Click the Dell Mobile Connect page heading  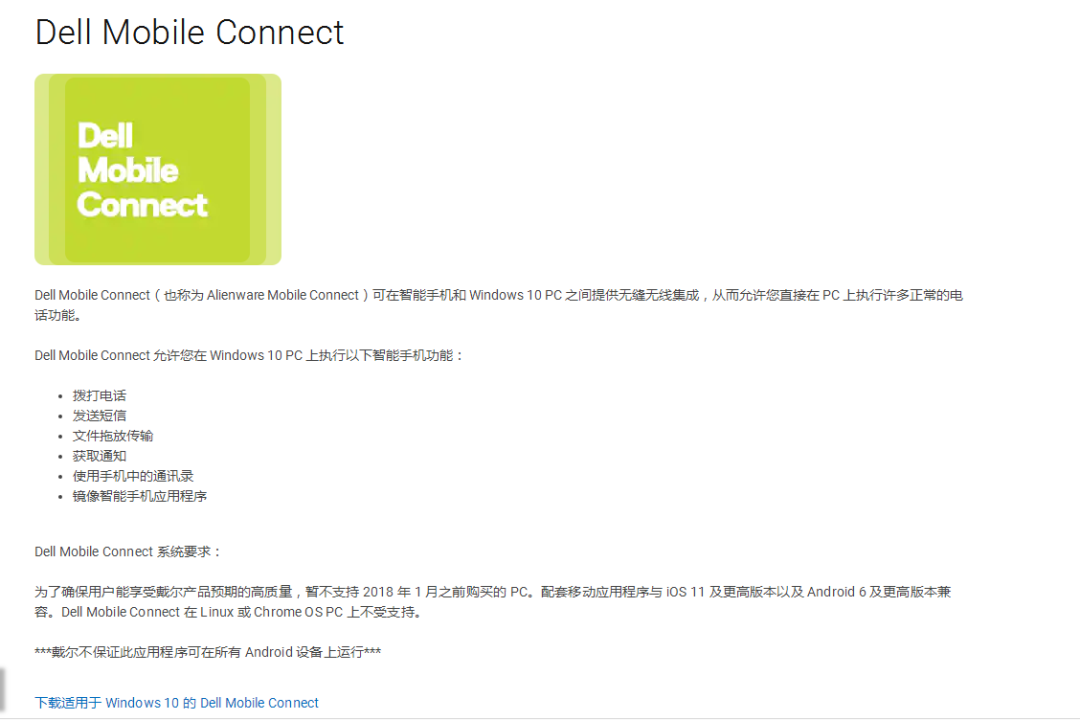pyautogui.click(x=189, y=32)
